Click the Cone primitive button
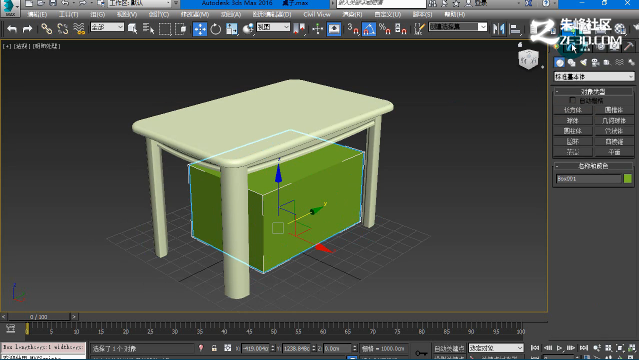Screen dimensions: 639x360 pos(614,110)
